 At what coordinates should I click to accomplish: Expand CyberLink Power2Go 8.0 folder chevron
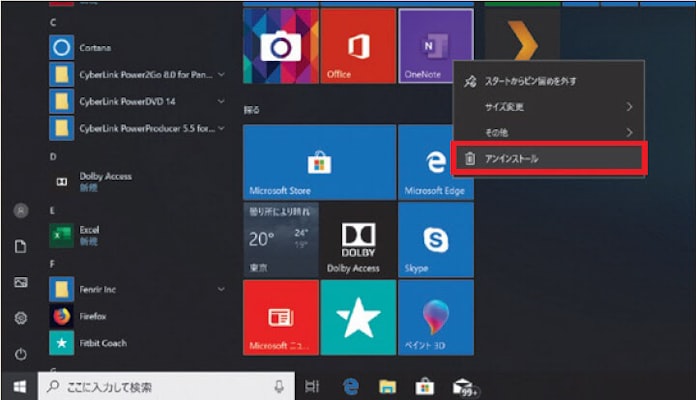click(x=221, y=75)
